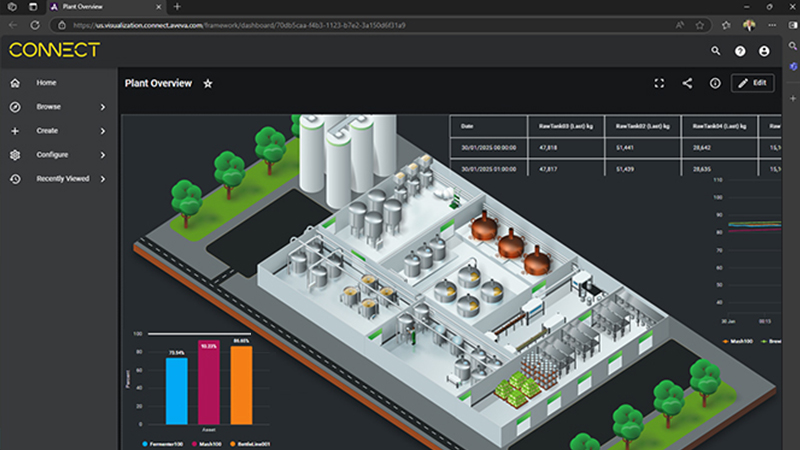Expand the Recently Viewed submenu chevron
The image size is (800, 450).
coord(103,179)
